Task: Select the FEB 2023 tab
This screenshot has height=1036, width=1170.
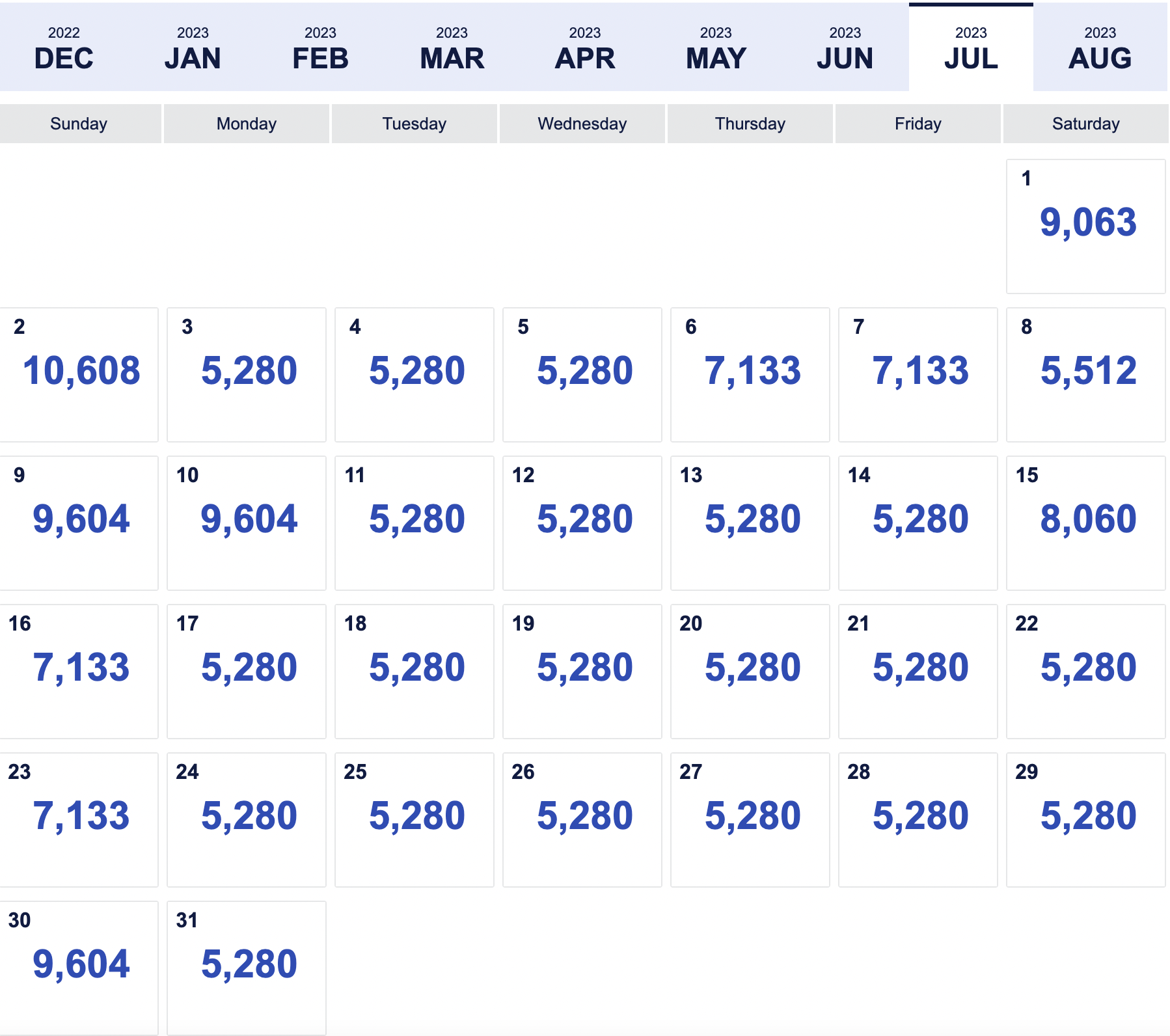Action: point(320,48)
